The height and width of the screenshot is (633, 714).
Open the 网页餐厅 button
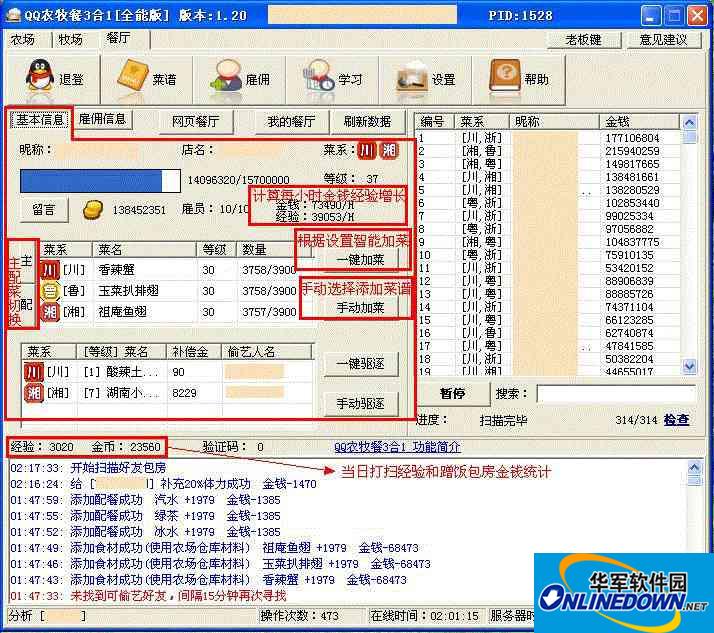click(x=195, y=122)
